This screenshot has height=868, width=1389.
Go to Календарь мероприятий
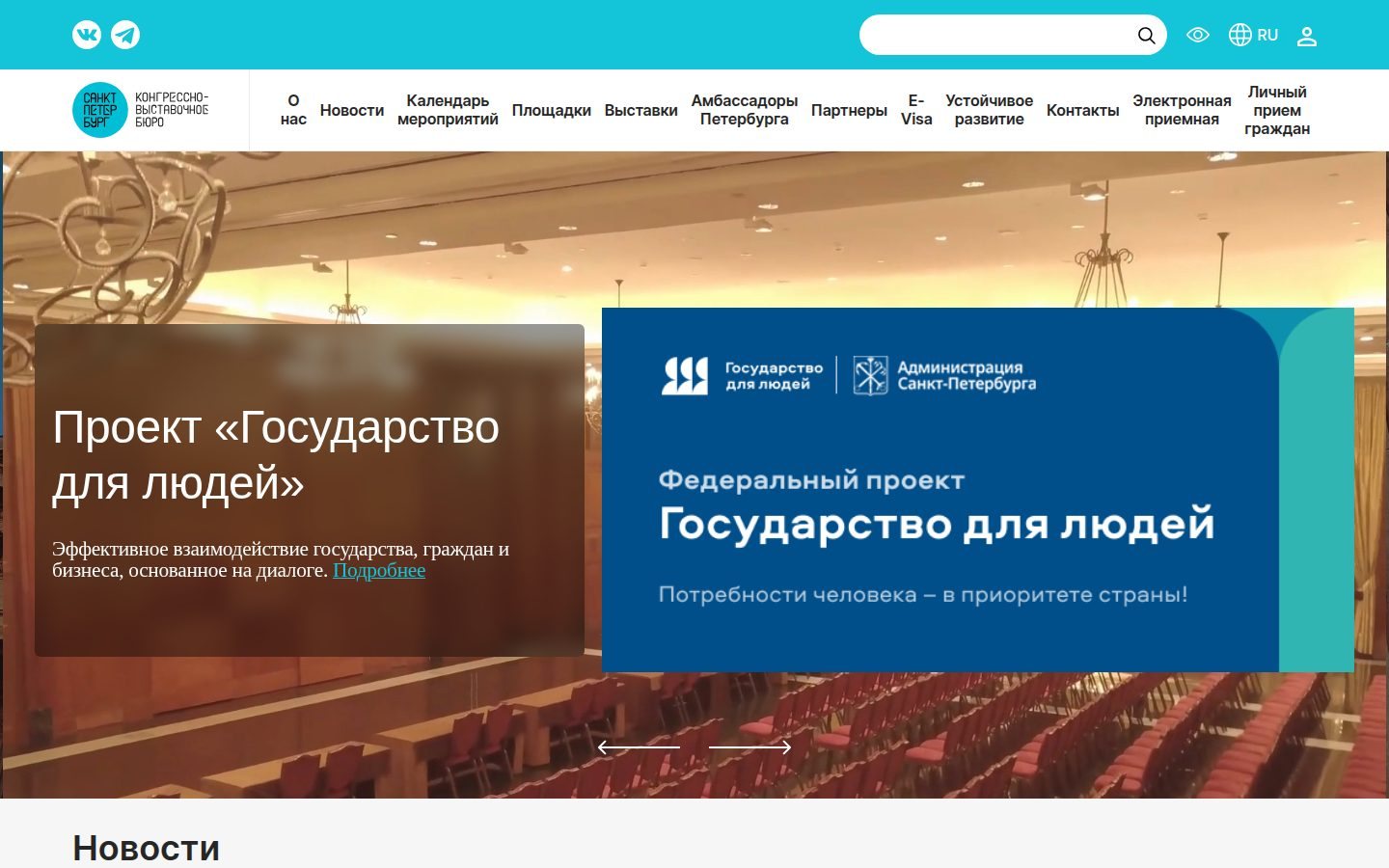coord(448,110)
